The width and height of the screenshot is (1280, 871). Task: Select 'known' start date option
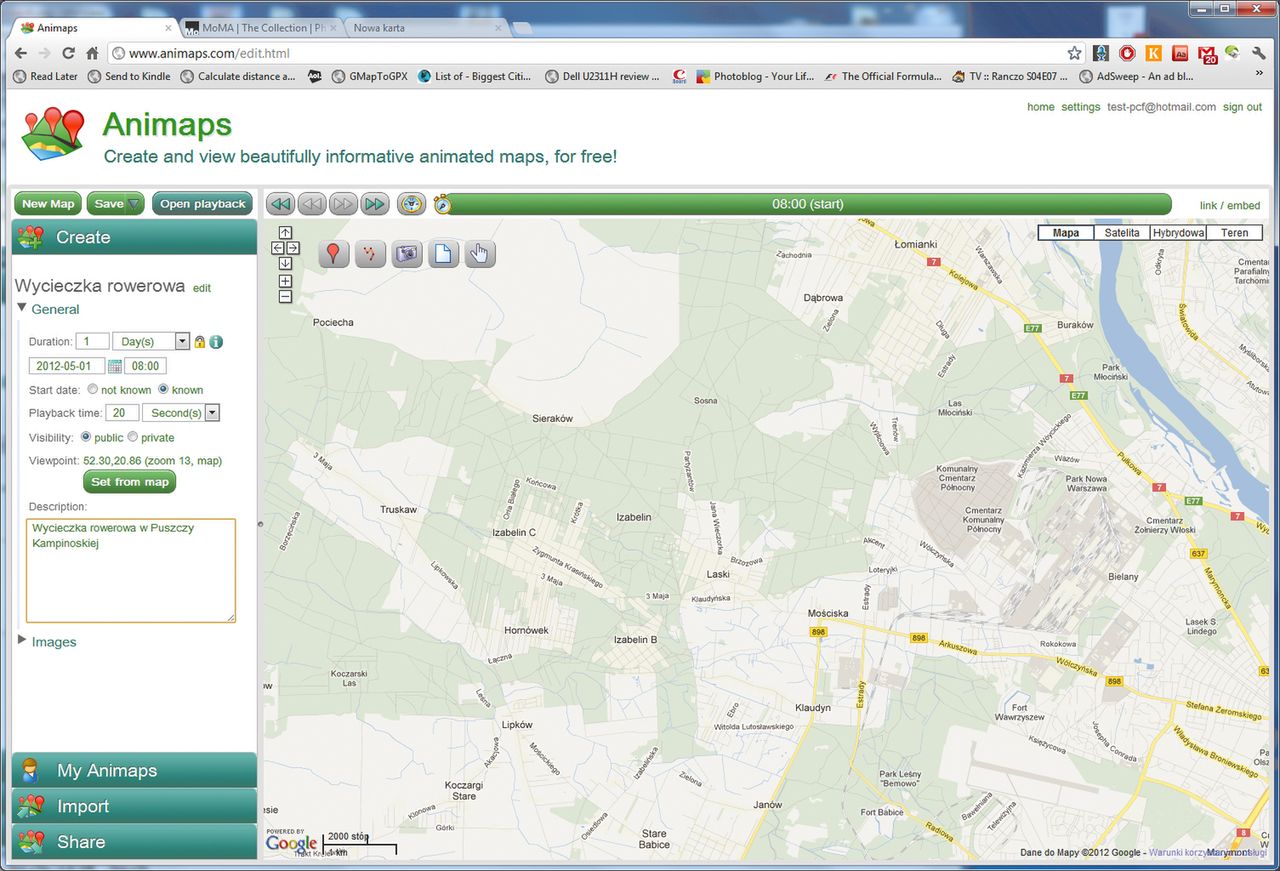164,390
